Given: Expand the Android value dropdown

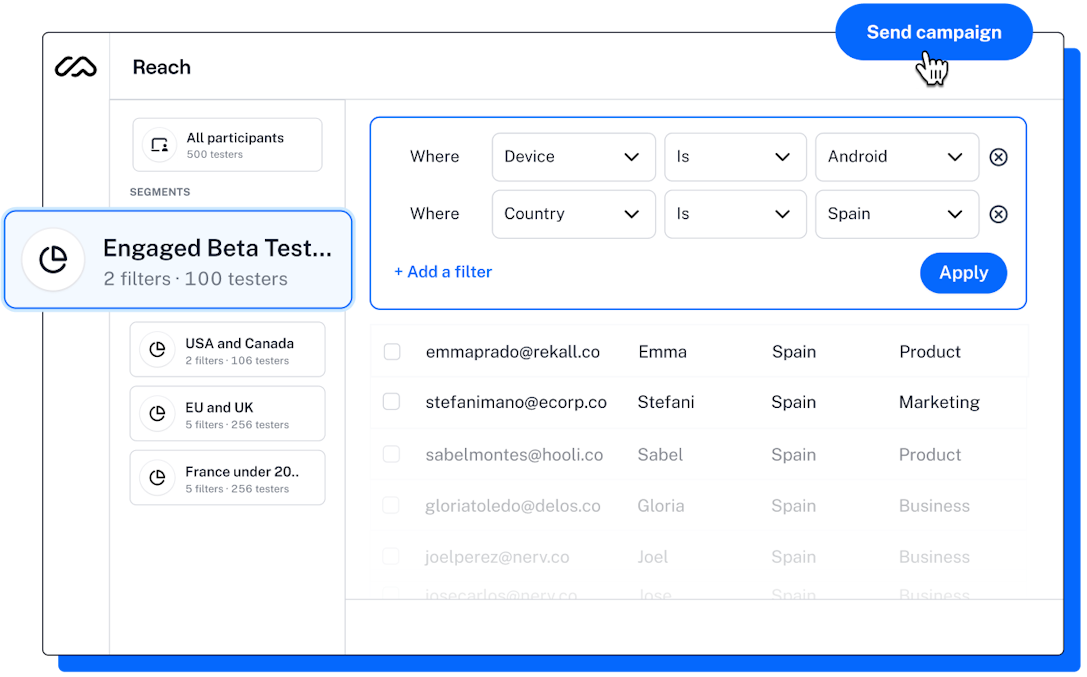Looking at the screenshot, I should click(896, 157).
